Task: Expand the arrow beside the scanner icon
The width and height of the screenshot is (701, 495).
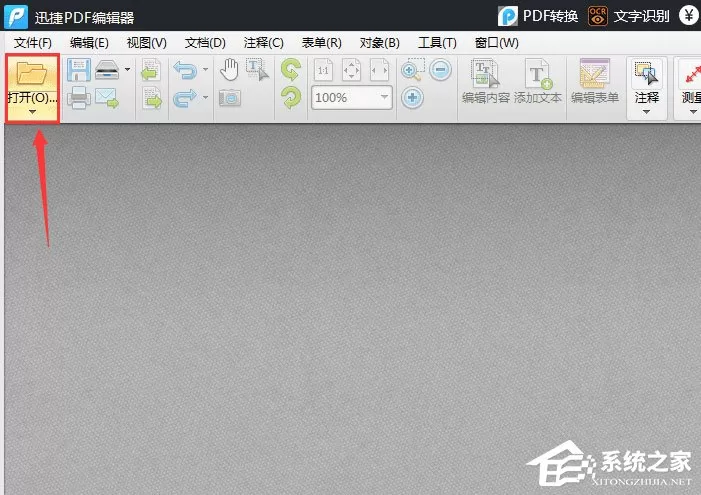Action: 127,69
